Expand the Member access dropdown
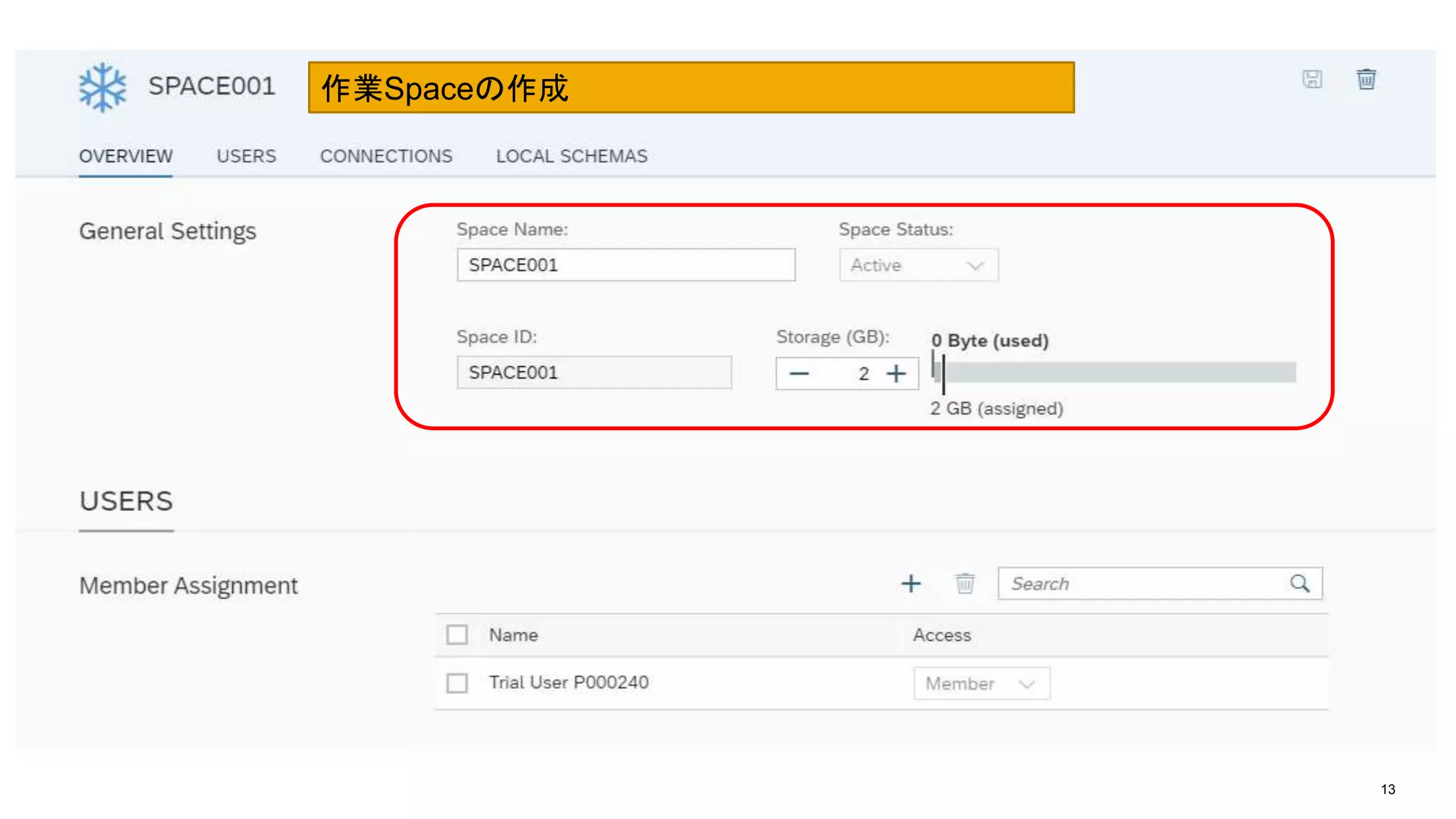 tap(981, 684)
